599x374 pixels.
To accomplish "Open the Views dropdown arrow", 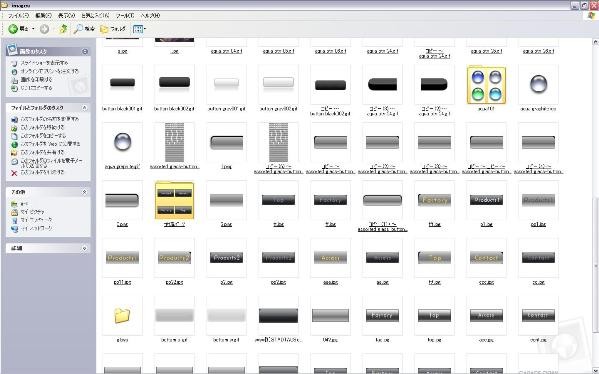I will click(x=145, y=29).
